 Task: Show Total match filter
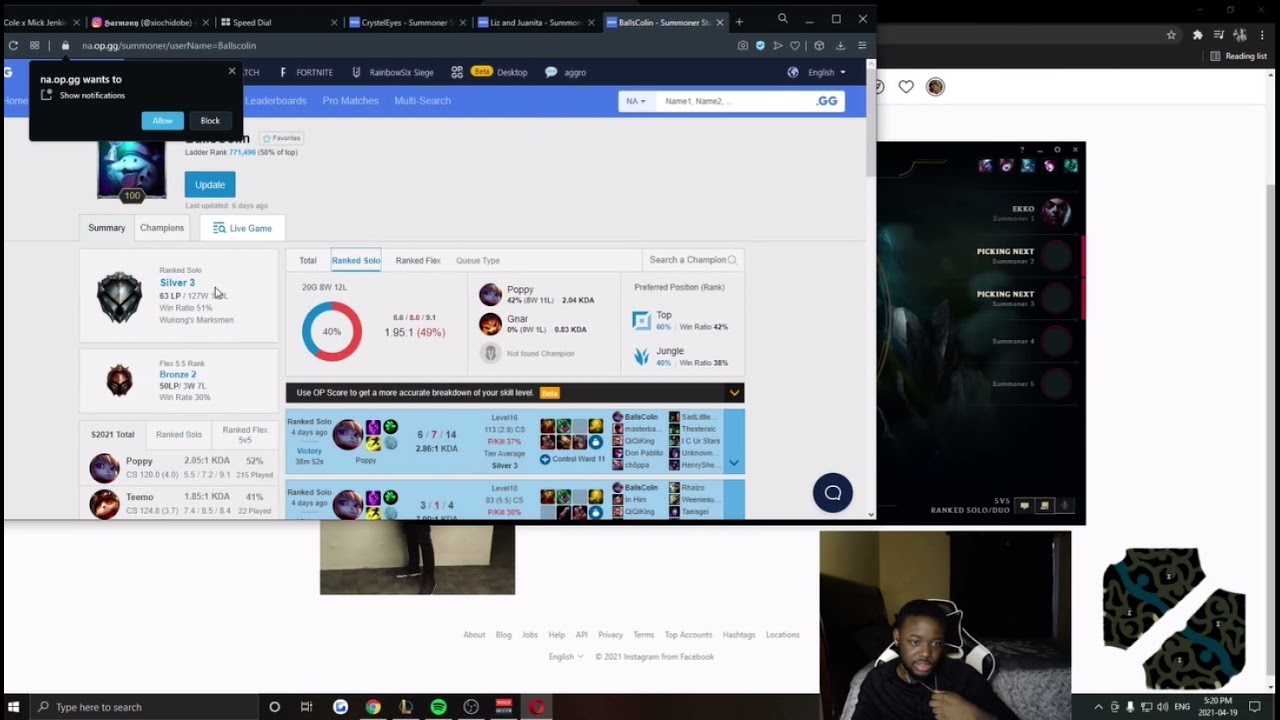pos(308,260)
